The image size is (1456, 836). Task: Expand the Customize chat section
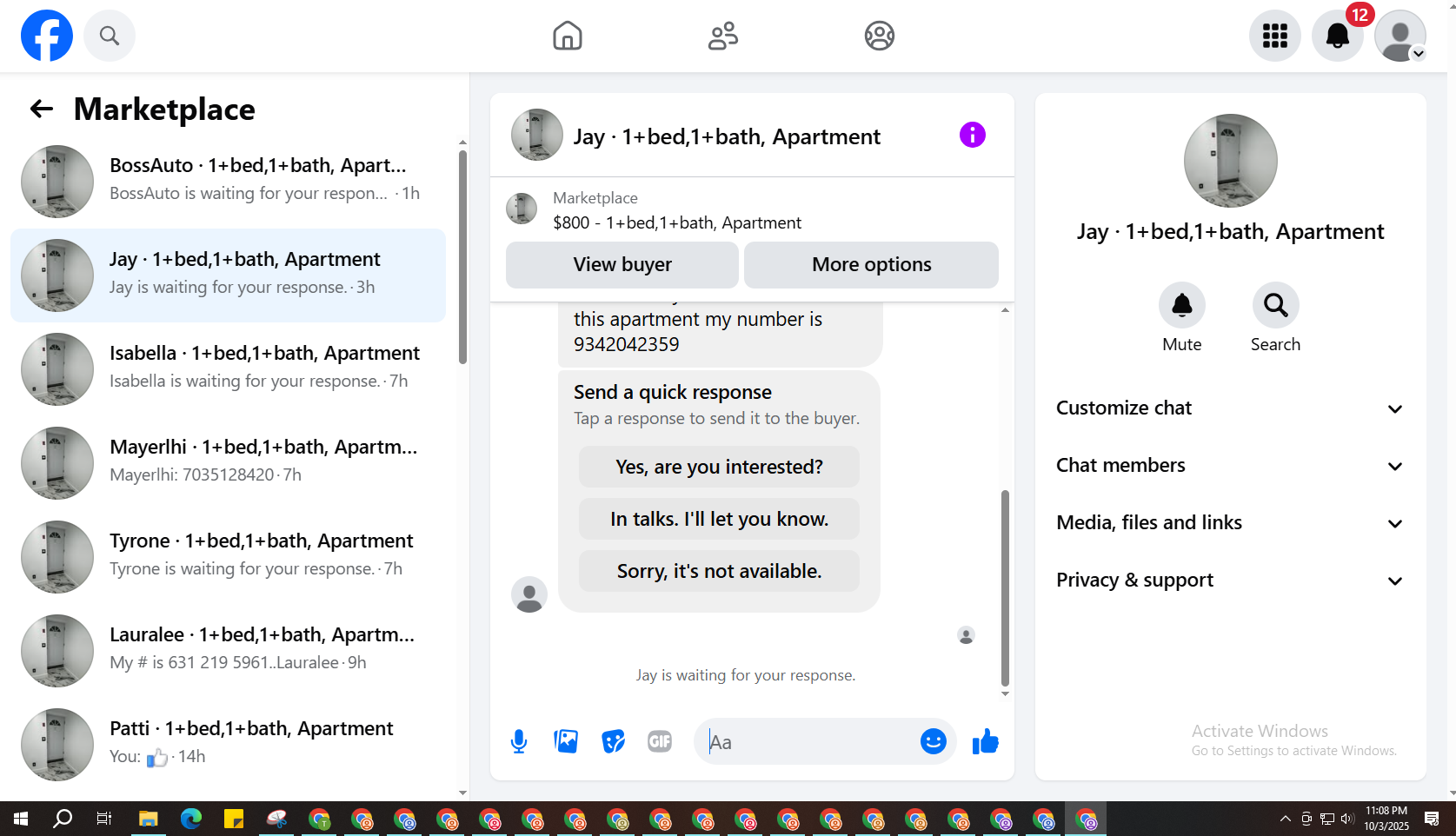tap(1230, 408)
